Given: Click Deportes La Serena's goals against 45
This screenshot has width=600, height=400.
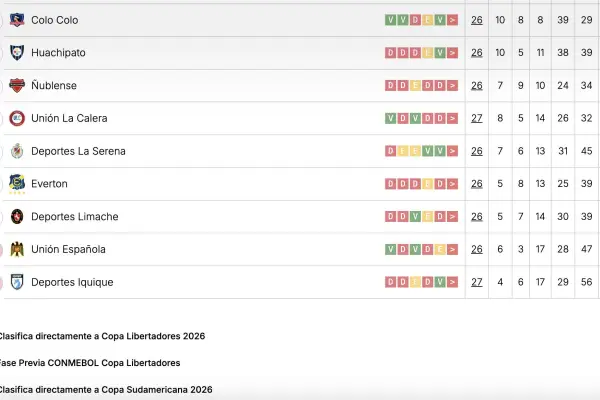Looking at the screenshot, I should point(586,151).
